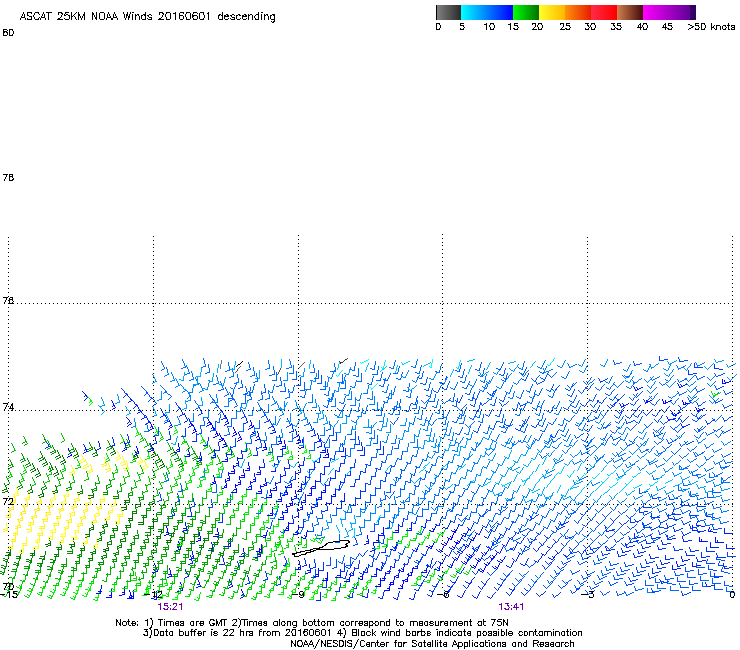Click the note line 'Times are GMT'
Viewport: 740px width, 650px height.
(x=194, y=623)
